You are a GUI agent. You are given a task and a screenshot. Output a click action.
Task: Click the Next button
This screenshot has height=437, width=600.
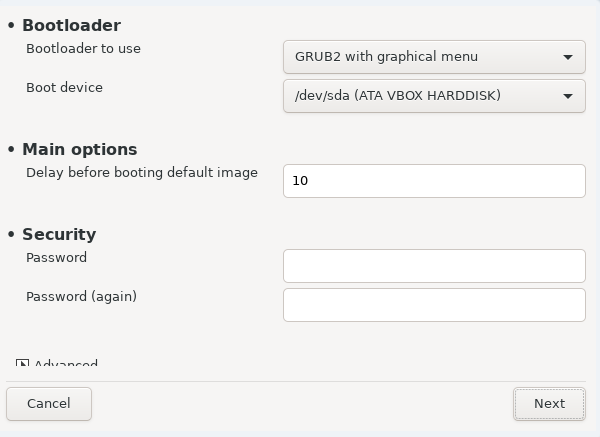click(x=549, y=404)
